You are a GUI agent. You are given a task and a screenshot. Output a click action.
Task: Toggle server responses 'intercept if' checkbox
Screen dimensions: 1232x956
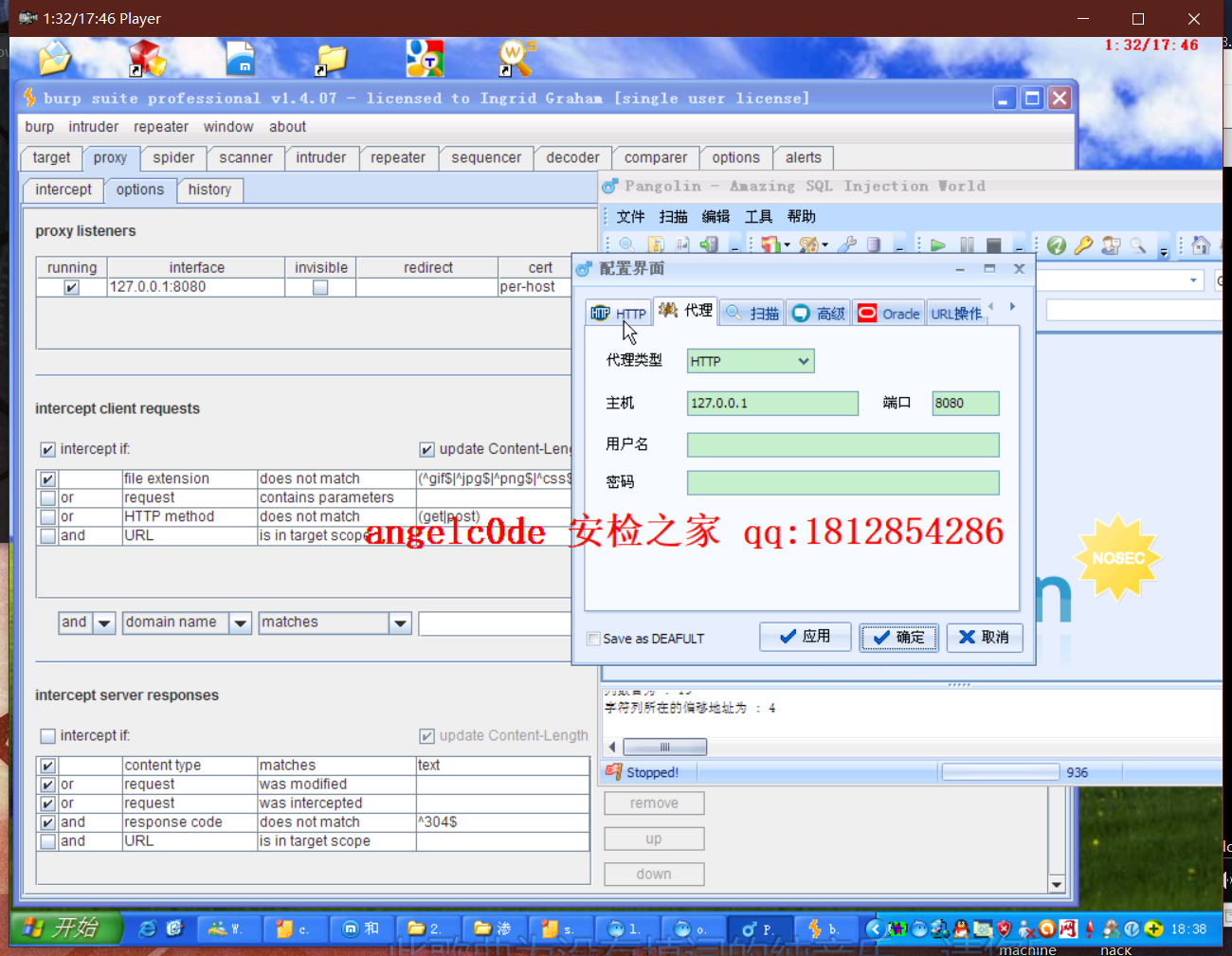(47, 736)
